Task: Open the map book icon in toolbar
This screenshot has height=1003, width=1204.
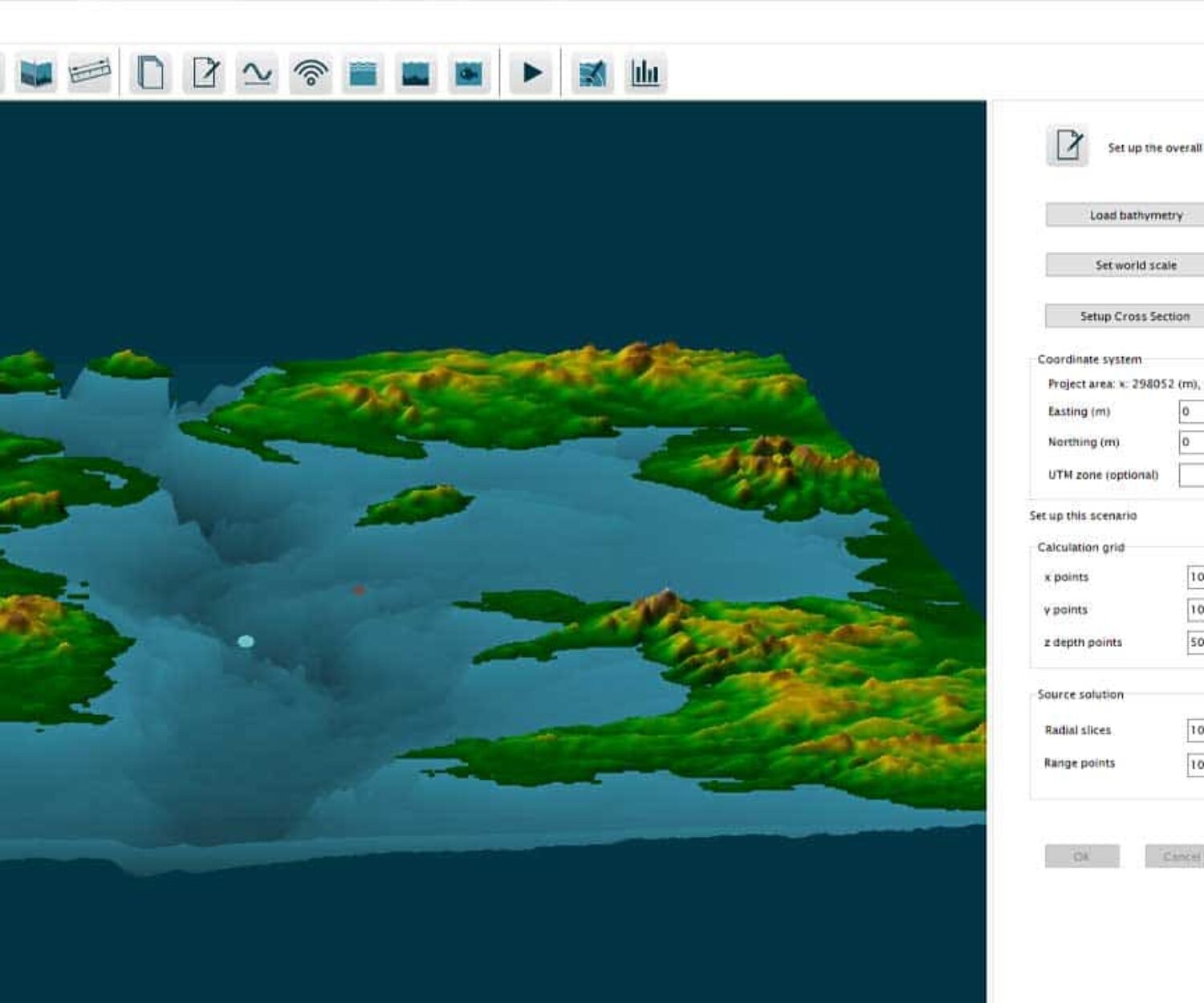Action: (x=36, y=74)
